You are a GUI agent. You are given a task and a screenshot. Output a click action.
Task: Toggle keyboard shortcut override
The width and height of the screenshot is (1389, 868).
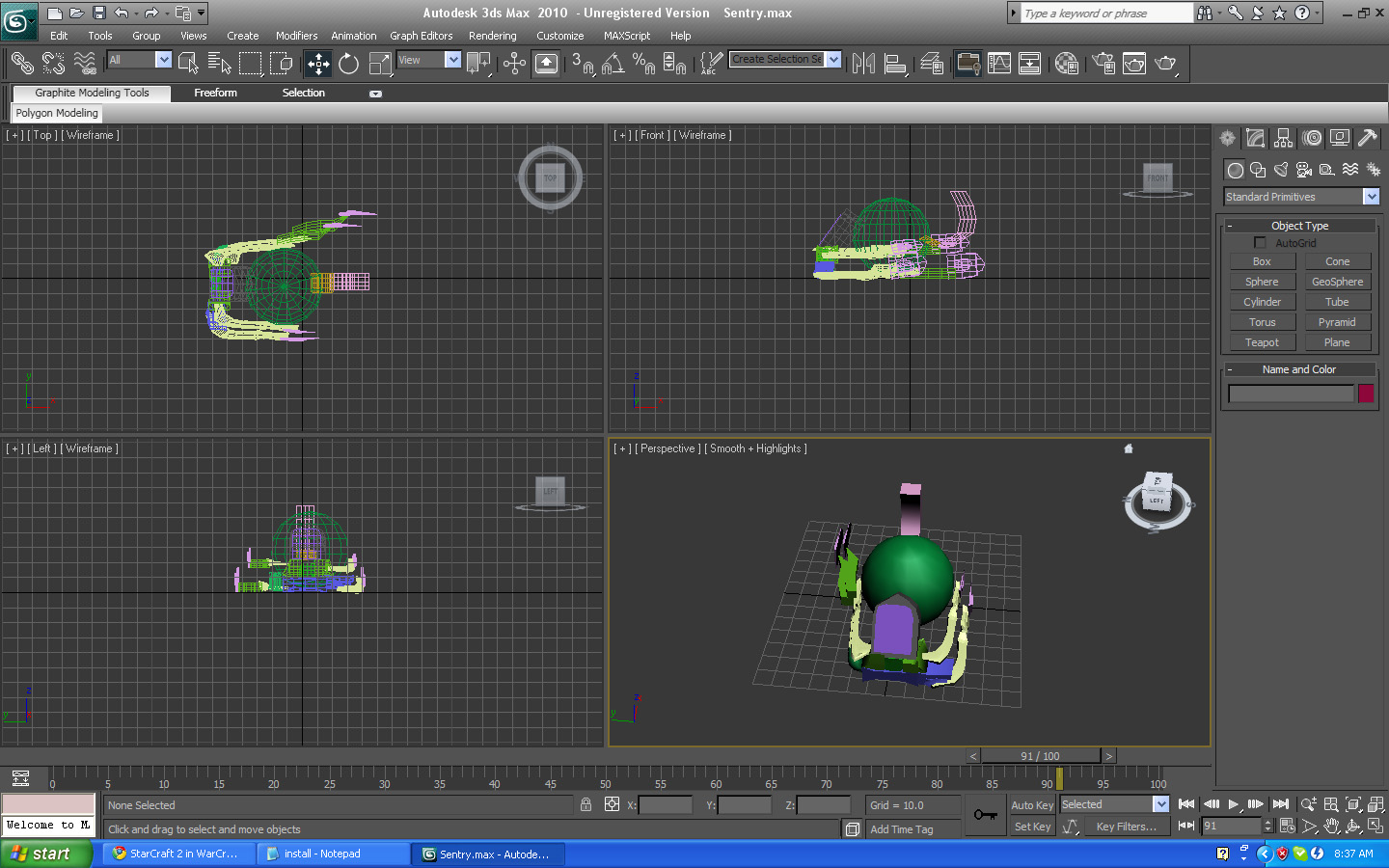[x=546, y=64]
